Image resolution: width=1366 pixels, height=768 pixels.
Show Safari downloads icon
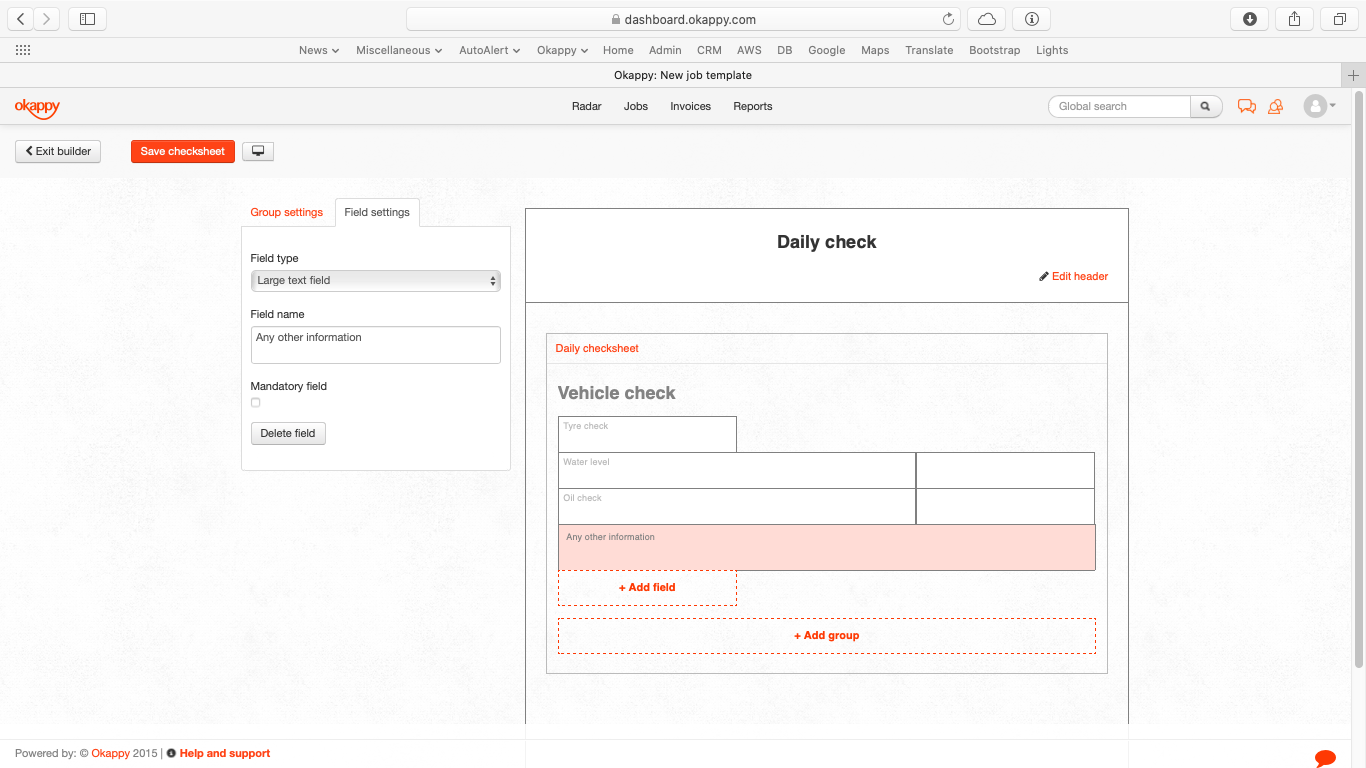tap(1249, 19)
